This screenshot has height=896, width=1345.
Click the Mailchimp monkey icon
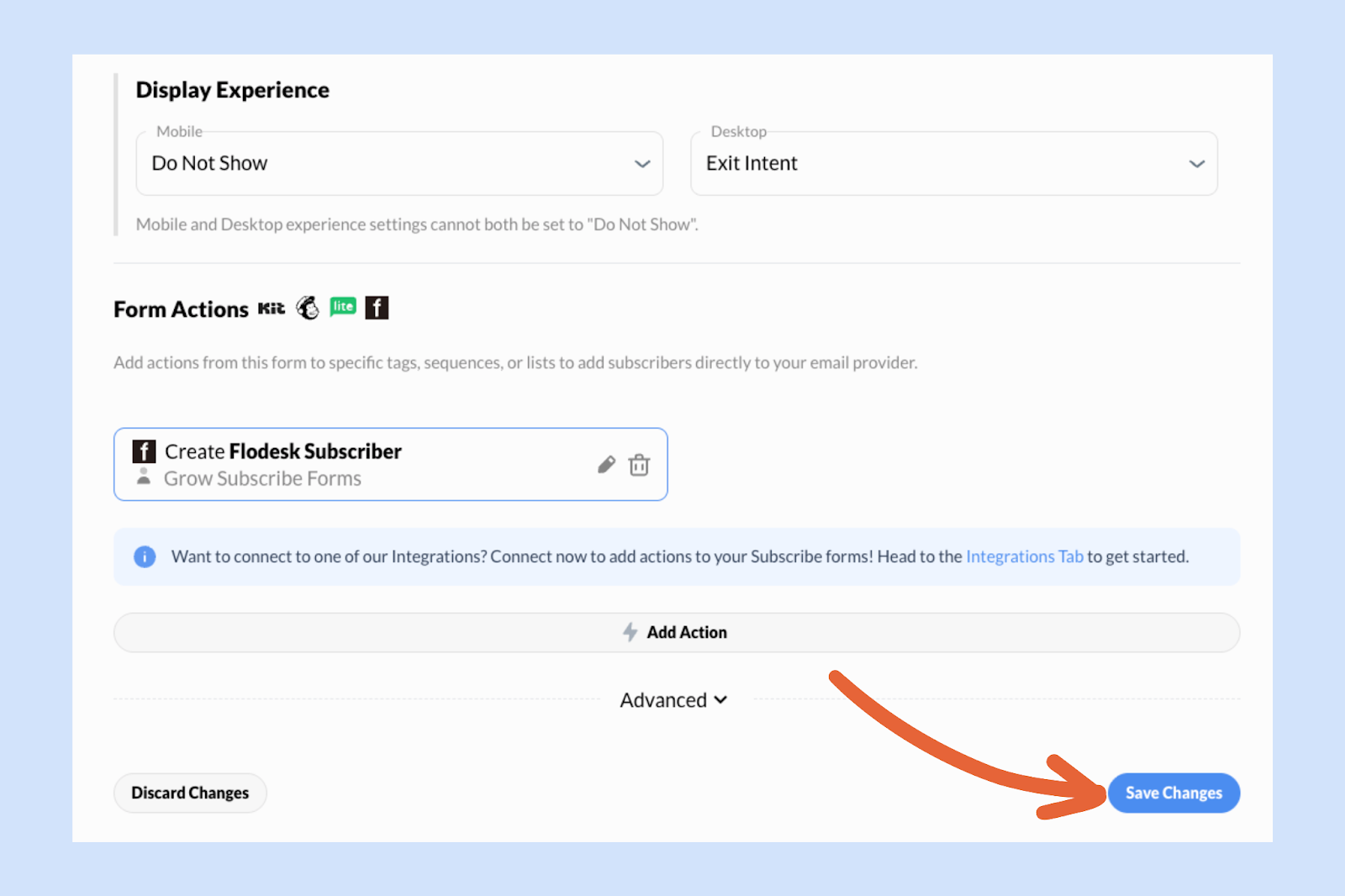(x=308, y=308)
